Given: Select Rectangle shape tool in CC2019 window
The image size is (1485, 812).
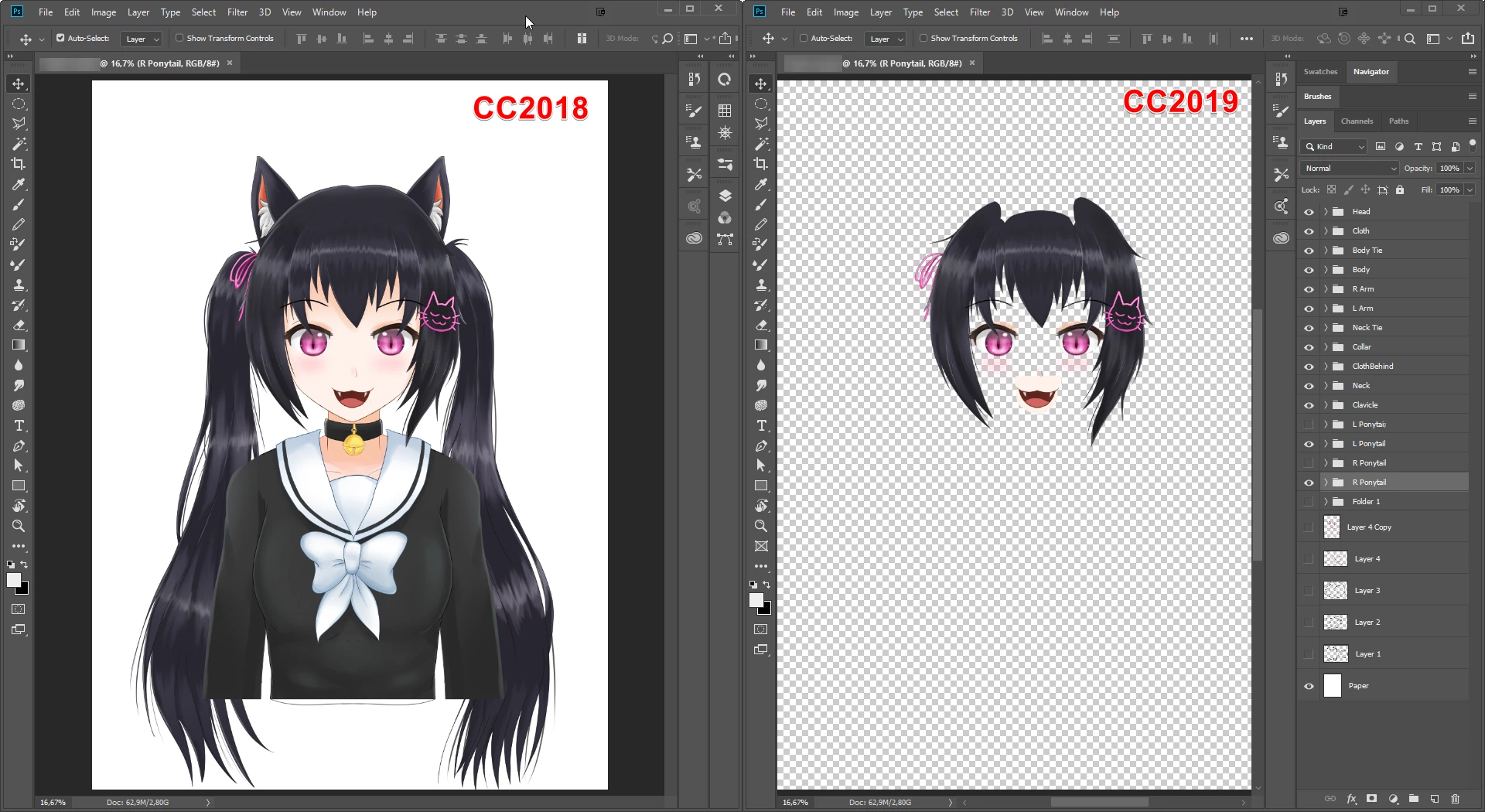Looking at the screenshot, I should [761, 486].
